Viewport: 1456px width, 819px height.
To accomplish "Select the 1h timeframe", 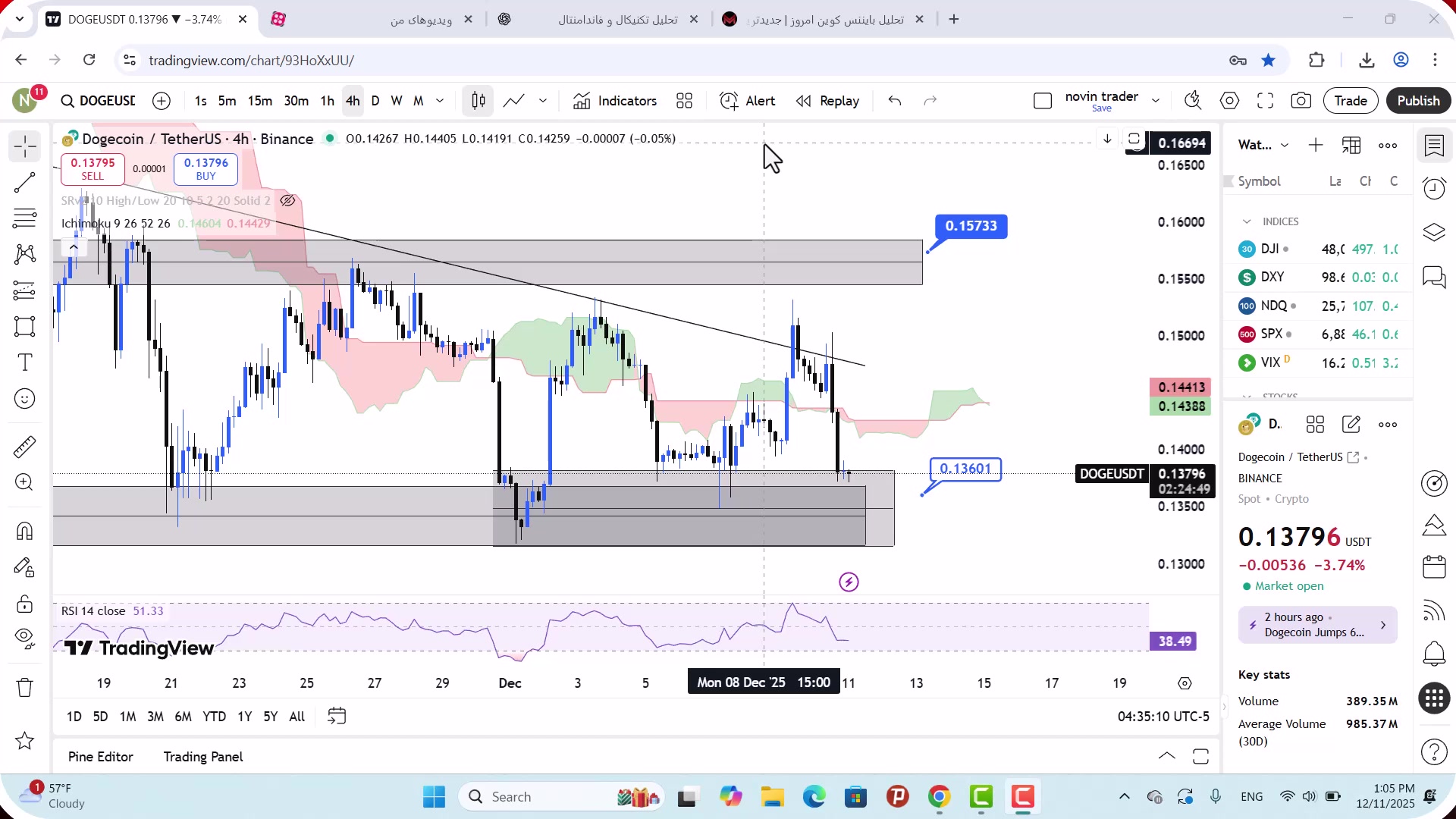I will click(x=327, y=101).
